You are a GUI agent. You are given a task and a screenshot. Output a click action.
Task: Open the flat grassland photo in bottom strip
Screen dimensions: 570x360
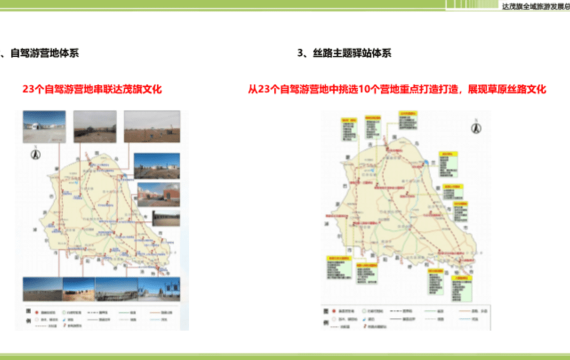[43, 289]
